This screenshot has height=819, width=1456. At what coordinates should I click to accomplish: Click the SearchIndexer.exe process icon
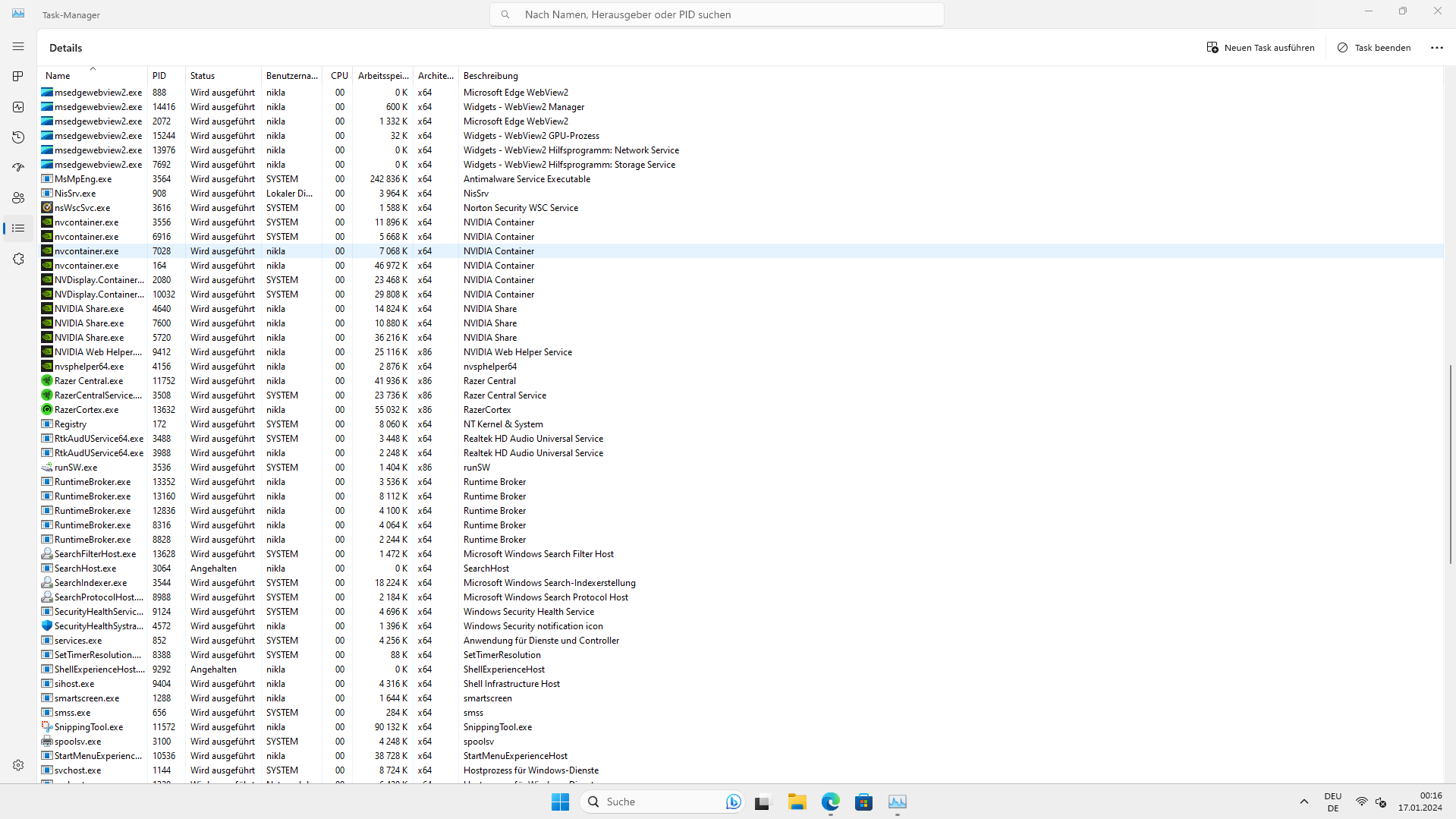click(x=47, y=583)
